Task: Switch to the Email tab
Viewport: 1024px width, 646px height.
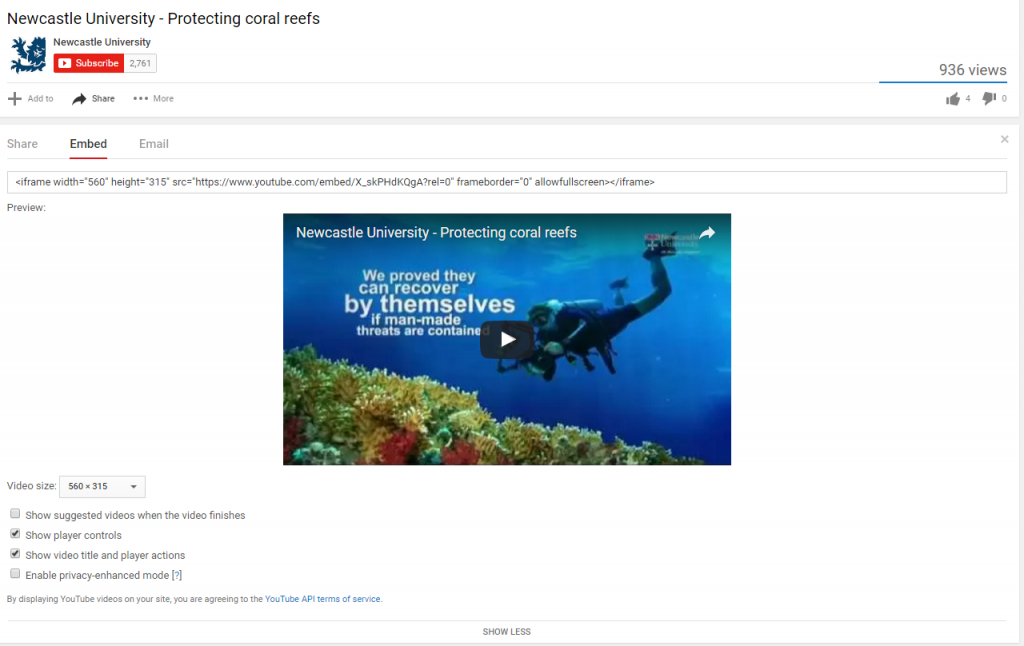Action: (x=153, y=144)
